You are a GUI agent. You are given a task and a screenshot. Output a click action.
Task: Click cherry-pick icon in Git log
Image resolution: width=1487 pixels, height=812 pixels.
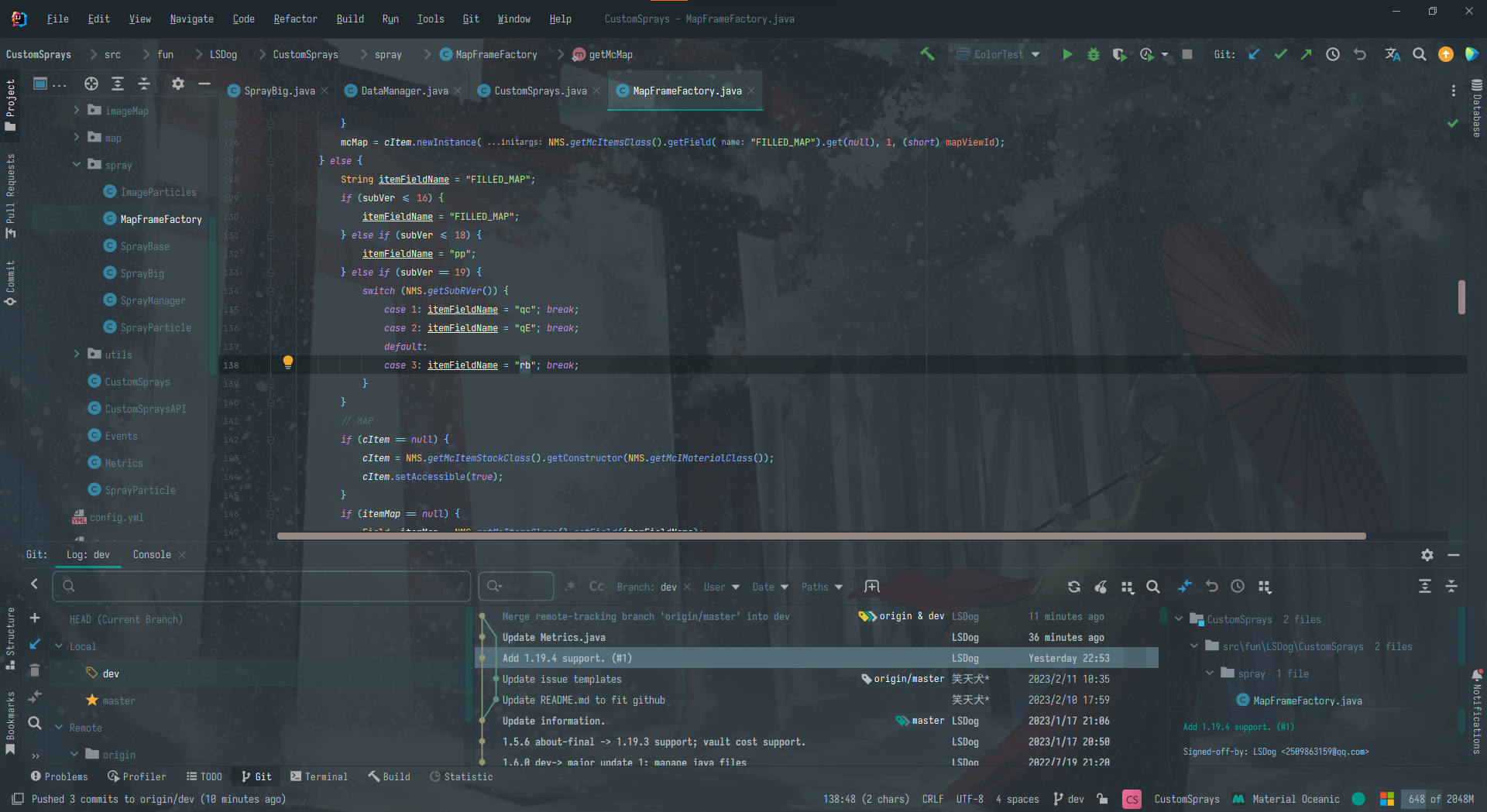click(1101, 587)
